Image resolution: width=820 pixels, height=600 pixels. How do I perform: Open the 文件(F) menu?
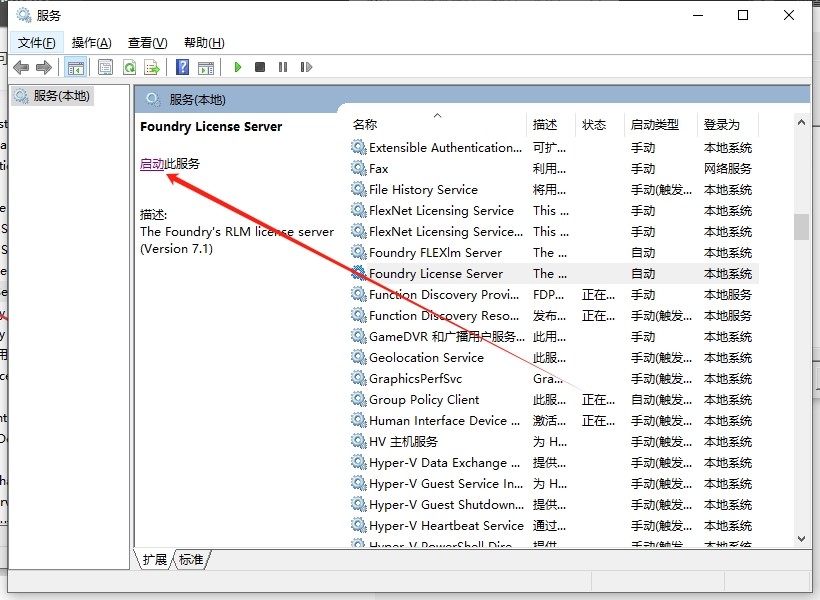(37, 43)
